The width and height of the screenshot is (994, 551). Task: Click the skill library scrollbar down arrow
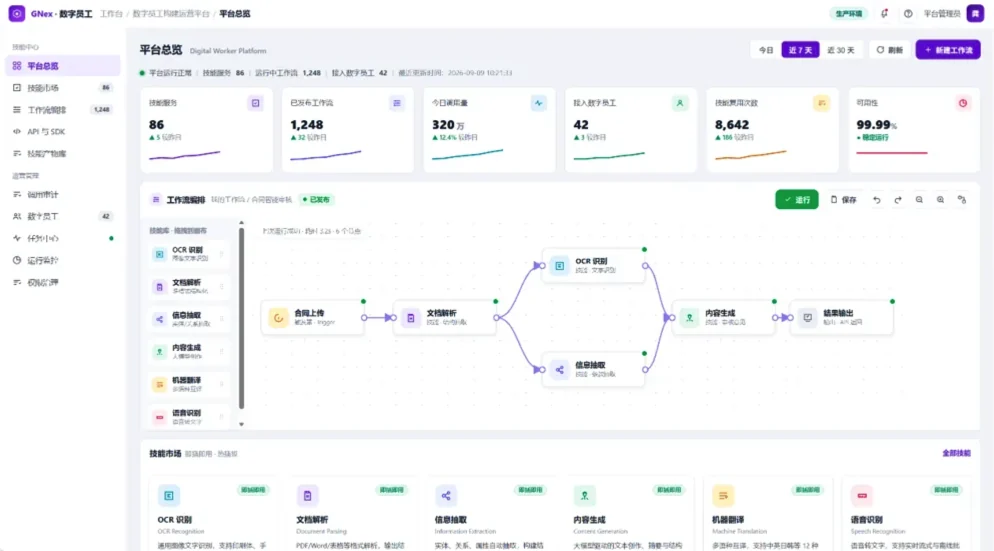tap(241, 424)
